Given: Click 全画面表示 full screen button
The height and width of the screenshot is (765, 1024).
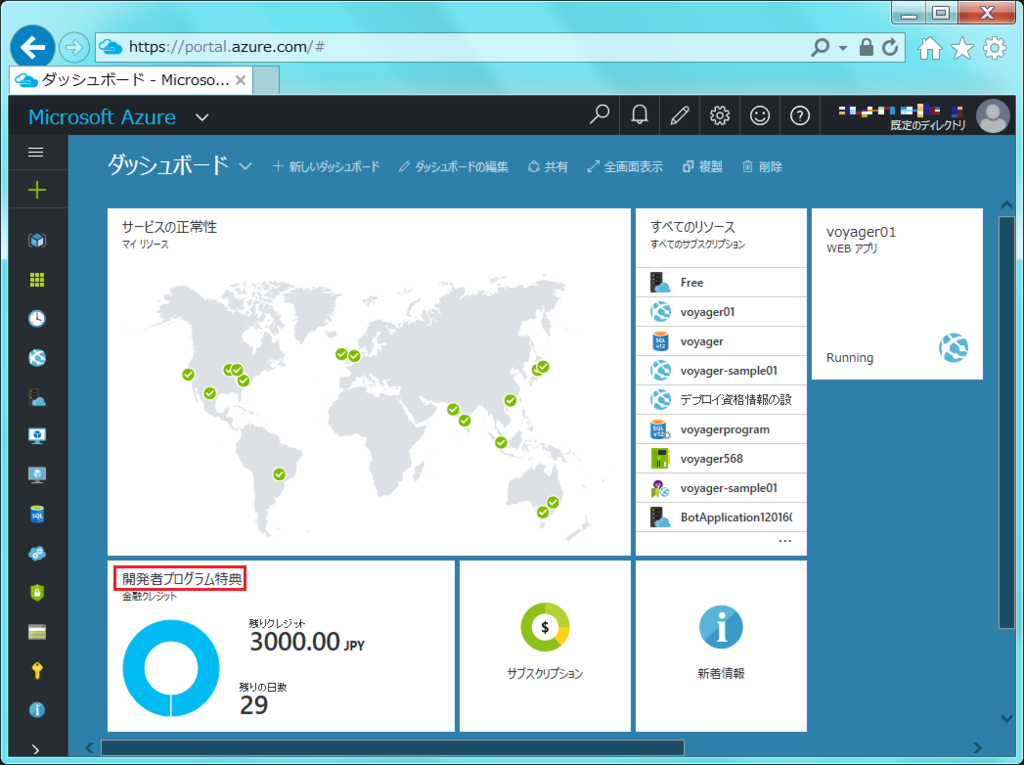Looking at the screenshot, I should 624,167.
